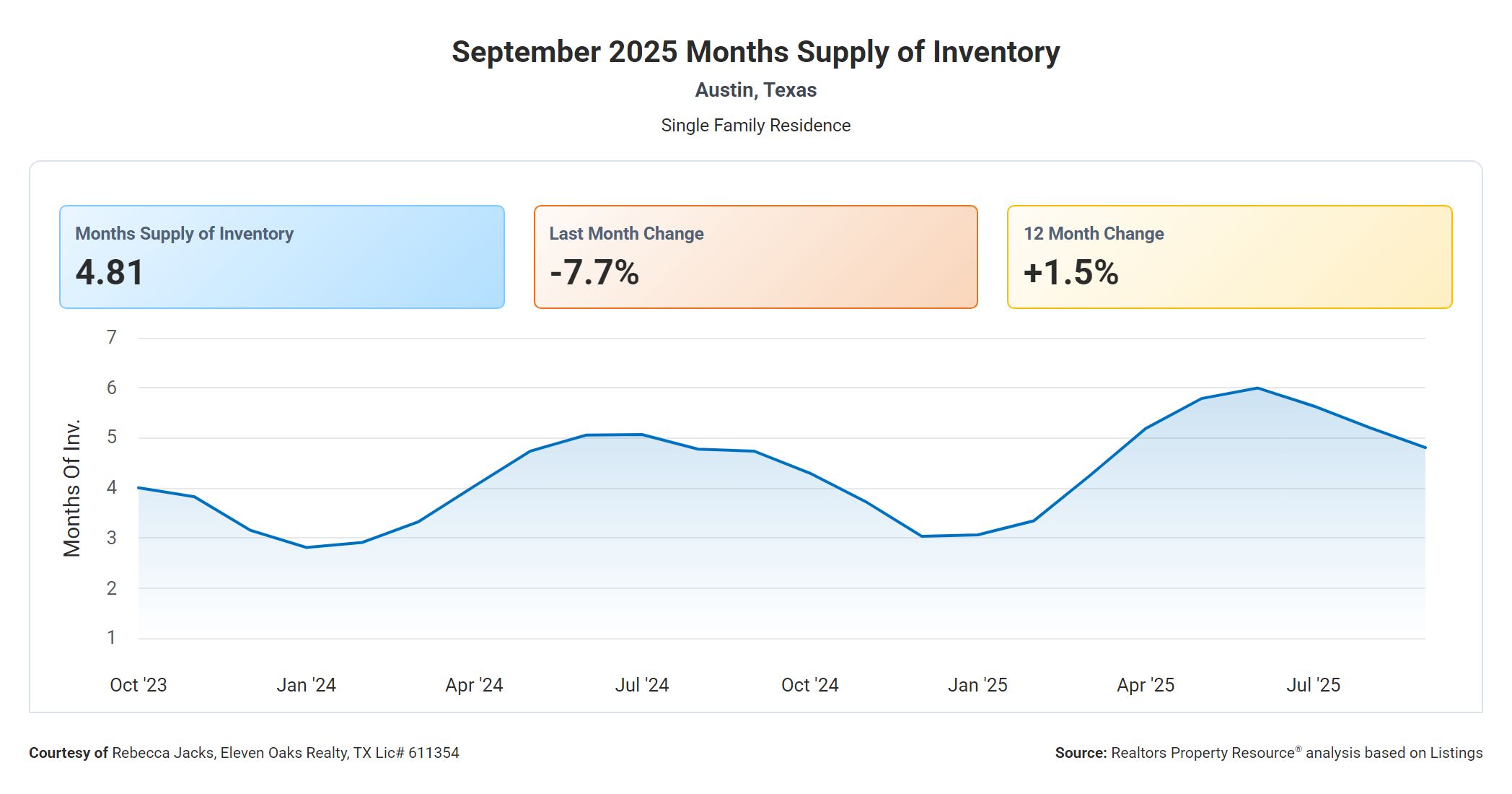
Task: Select the Apr '24 x-axis label
Action: [x=474, y=685]
